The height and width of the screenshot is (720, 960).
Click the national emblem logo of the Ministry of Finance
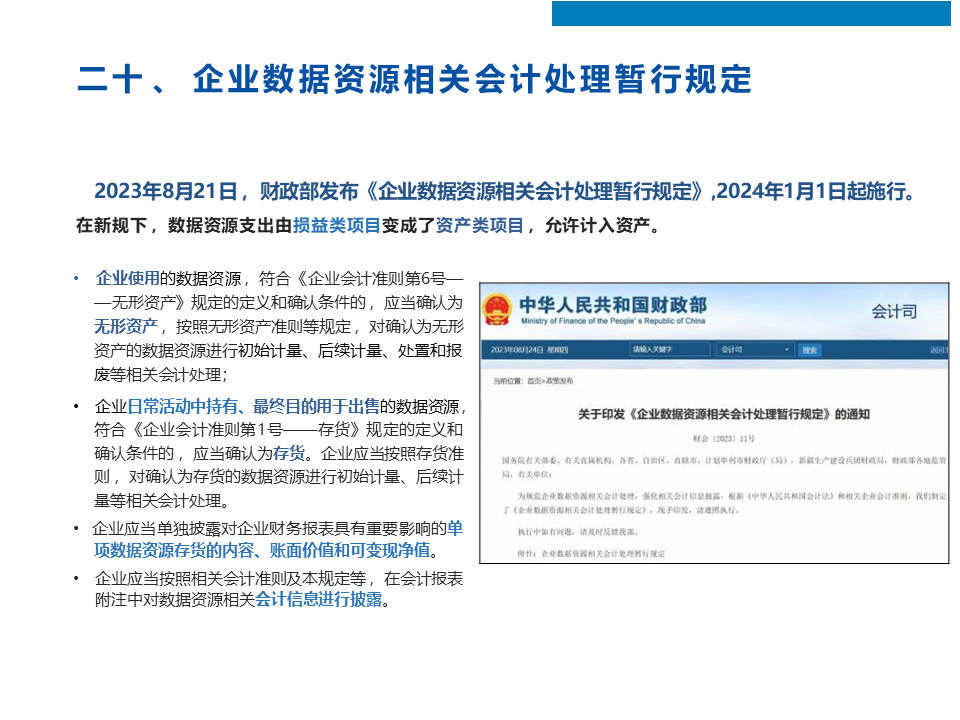(x=497, y=310)
